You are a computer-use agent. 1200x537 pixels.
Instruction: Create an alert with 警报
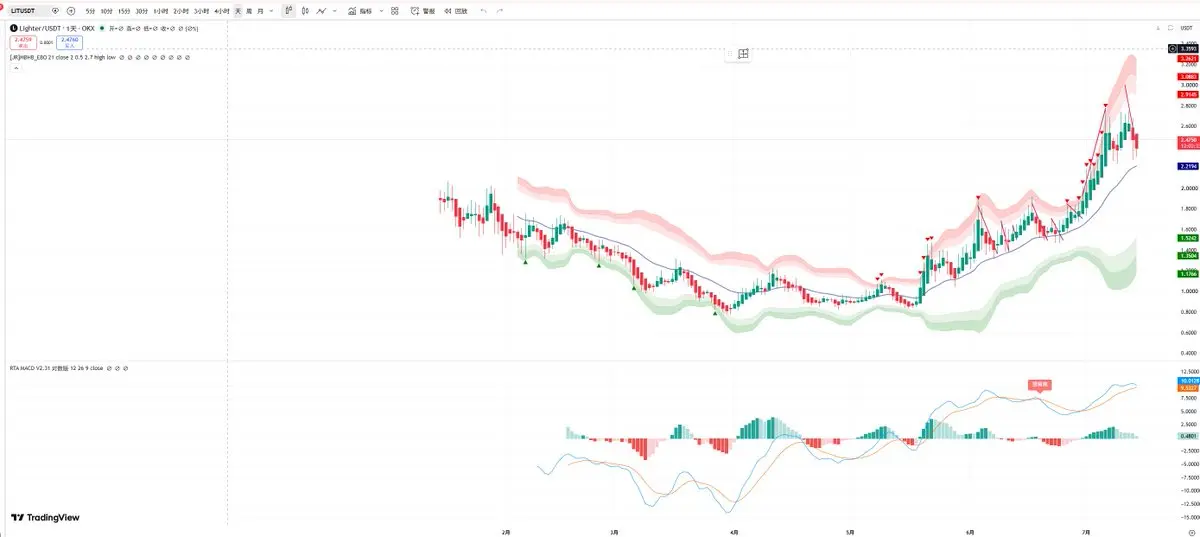[423, 10]
